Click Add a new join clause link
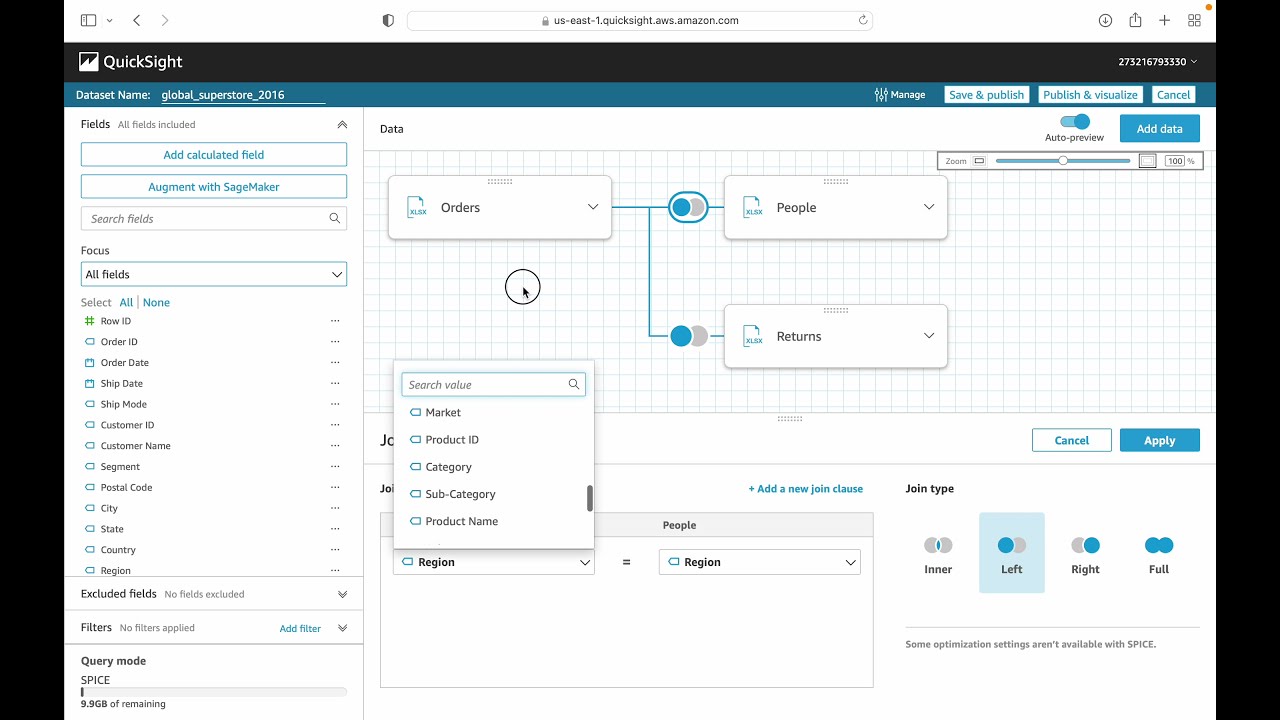This screenshot has width=1280, height=720. pos(806,489)
